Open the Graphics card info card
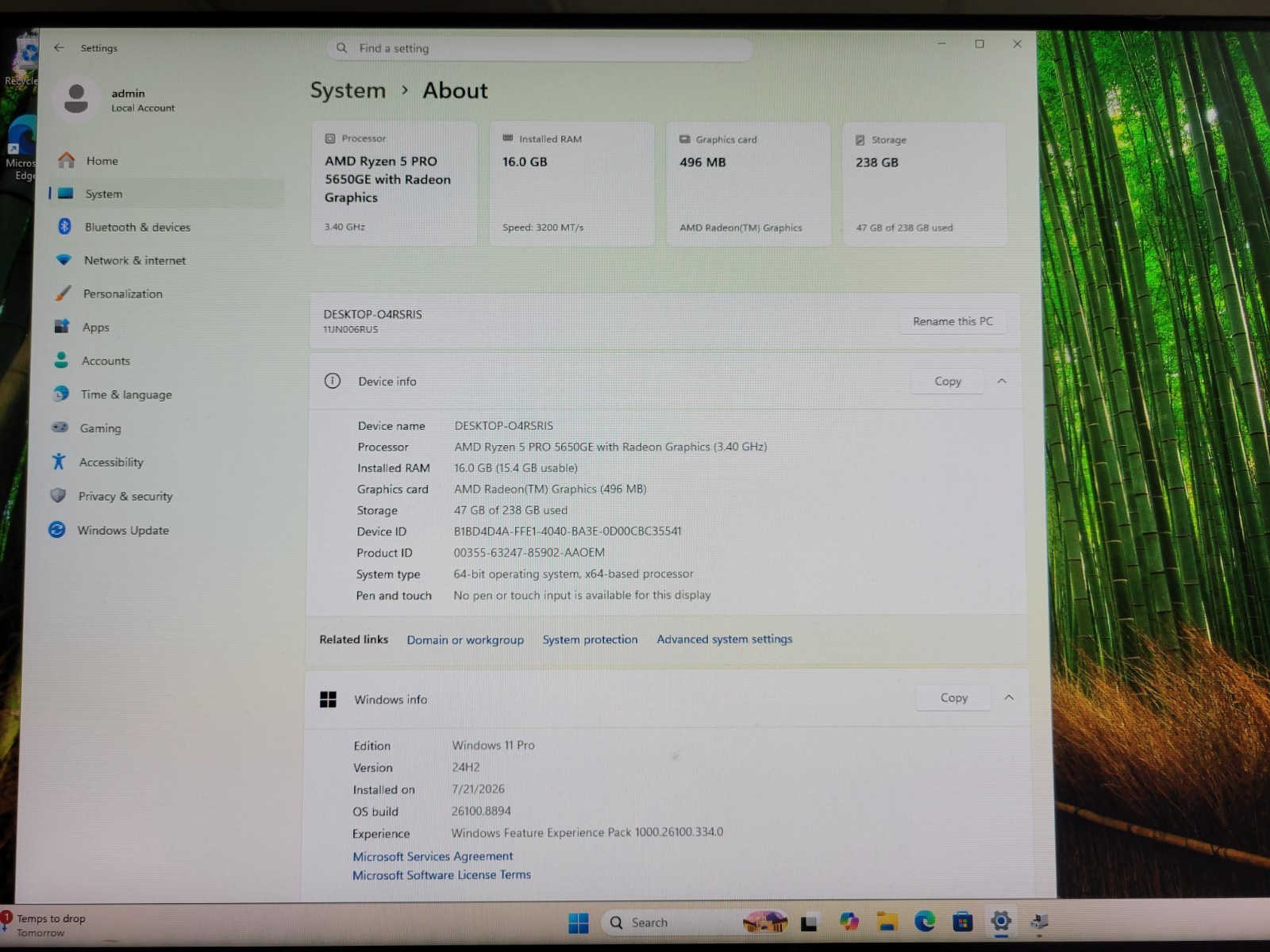This screenshot has height=952, width=1270. click(749, 185)
